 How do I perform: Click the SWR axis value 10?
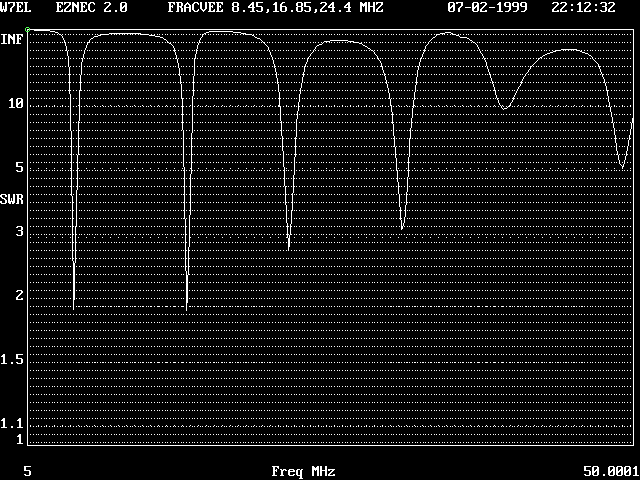point(16,103)
